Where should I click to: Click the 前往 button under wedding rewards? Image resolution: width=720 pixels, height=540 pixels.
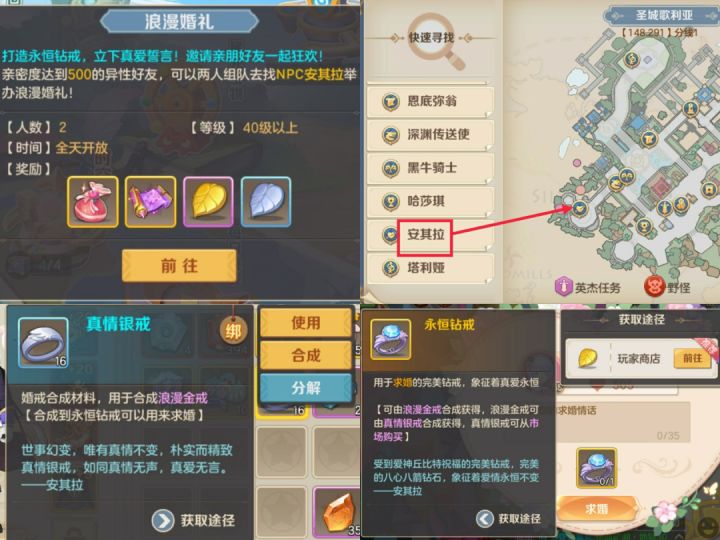(x=179, y=265)
